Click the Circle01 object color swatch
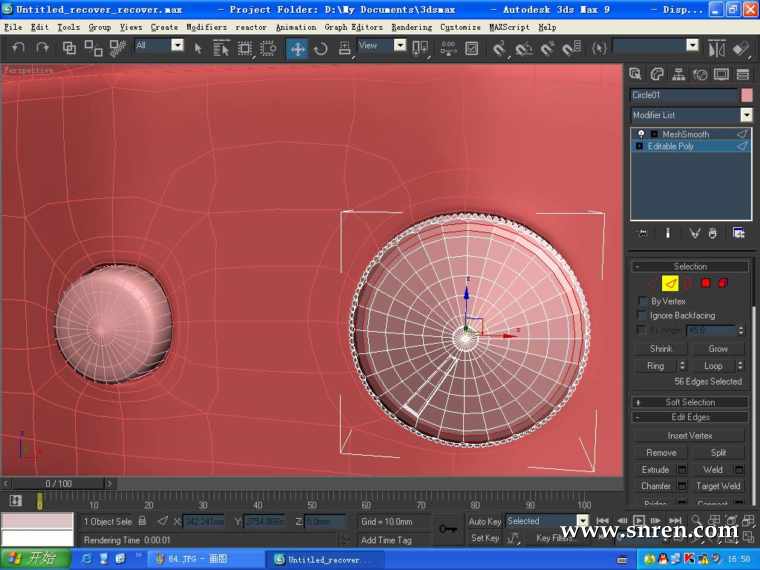 (746, 95)
